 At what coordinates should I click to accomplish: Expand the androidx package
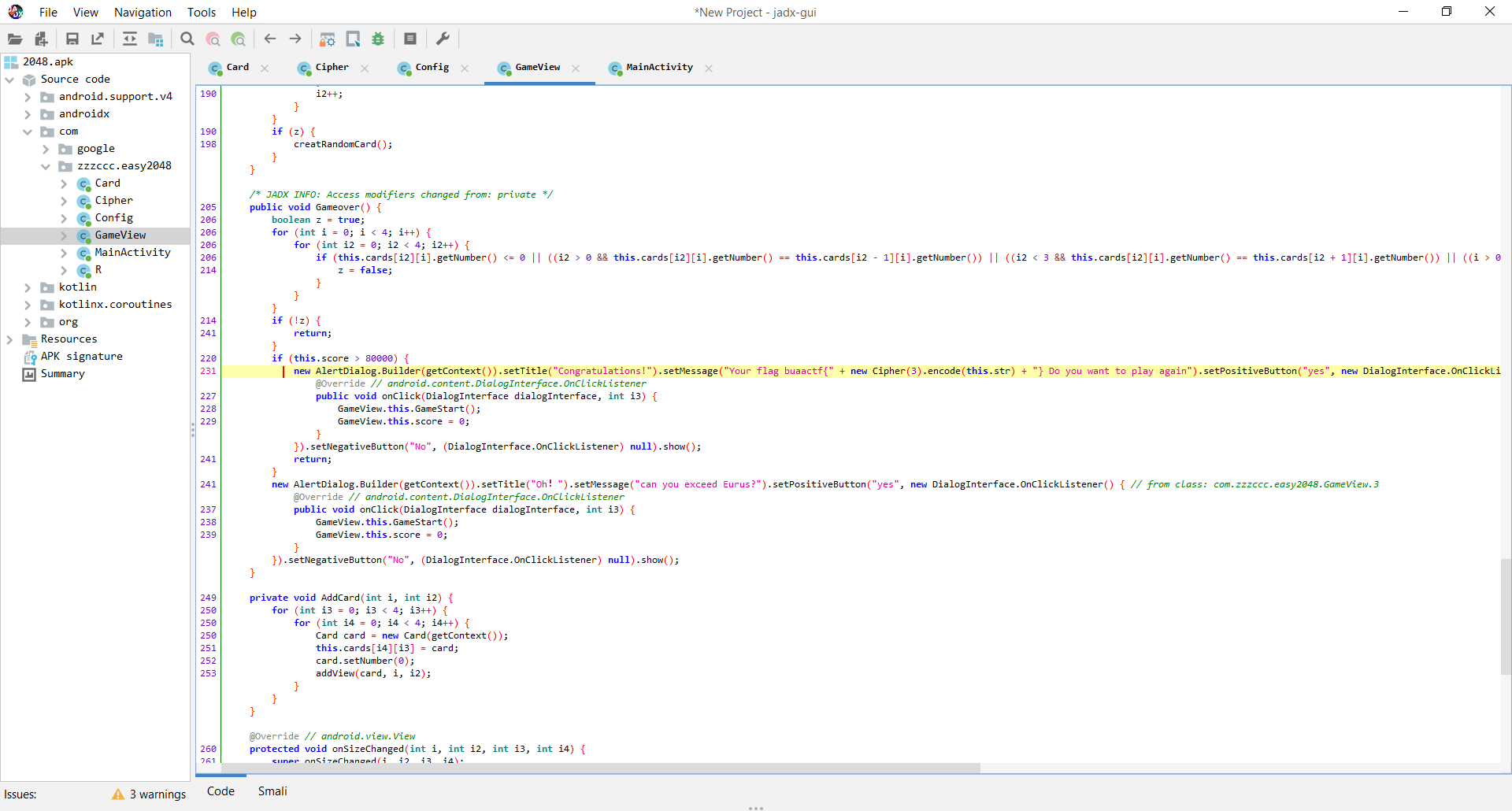click(28, 114)
